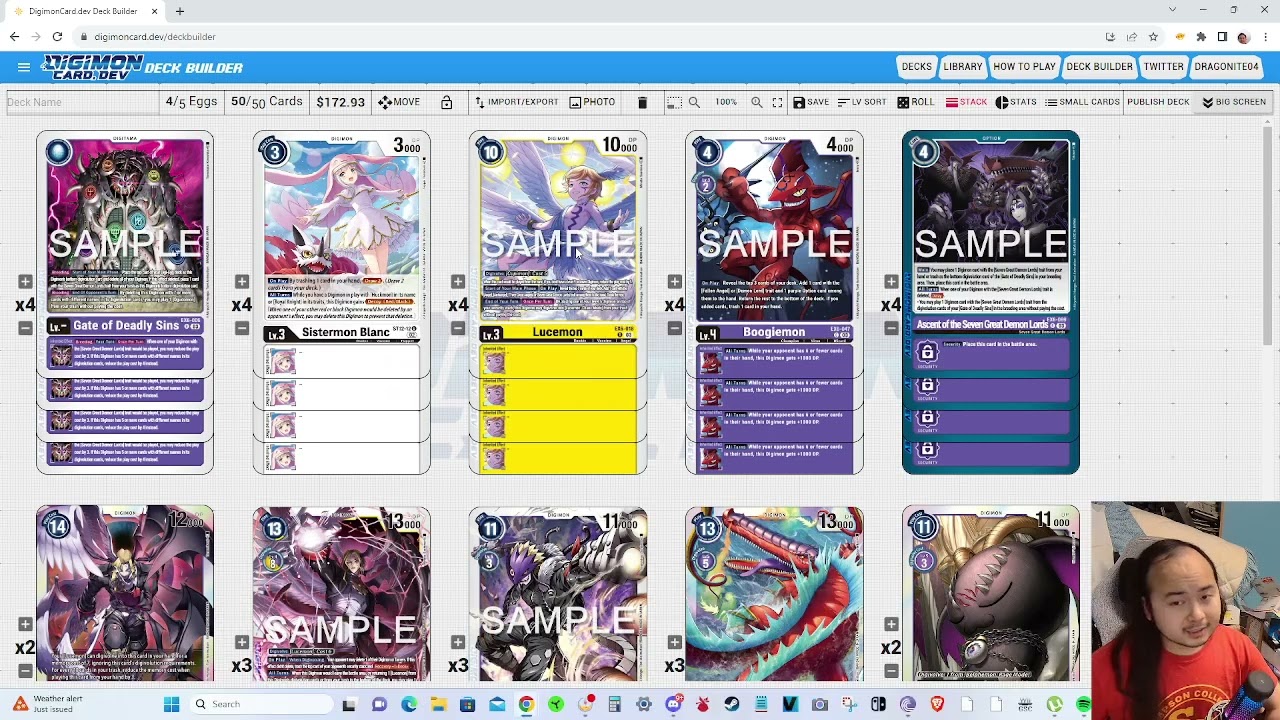Add a copy of the cost 14 card
Image resolution: width=1280 pixels, height=720 pixels.
click(x=25, y=624)
